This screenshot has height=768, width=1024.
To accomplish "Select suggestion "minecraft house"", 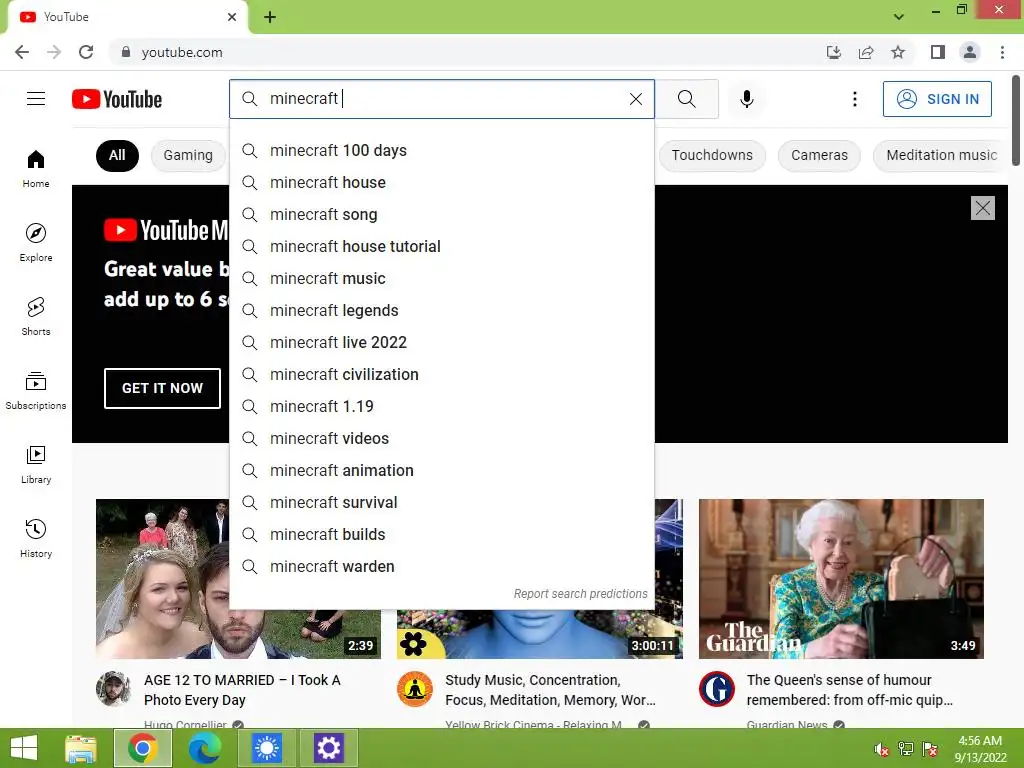I will [x=441, y=182].
